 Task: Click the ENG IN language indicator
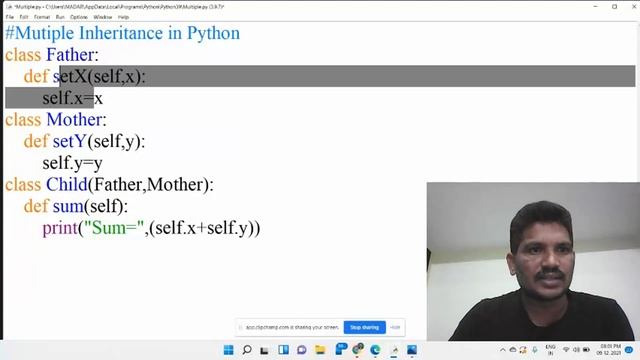click(550, 350)
